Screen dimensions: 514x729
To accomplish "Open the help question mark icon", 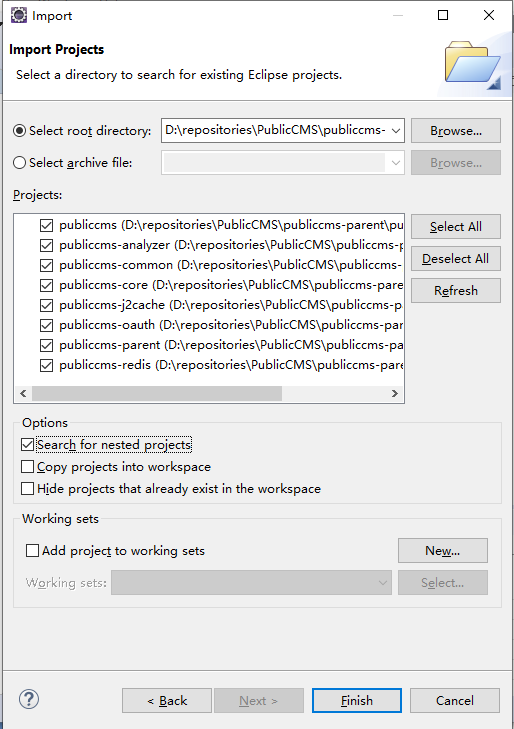I will tap(29, 699).
